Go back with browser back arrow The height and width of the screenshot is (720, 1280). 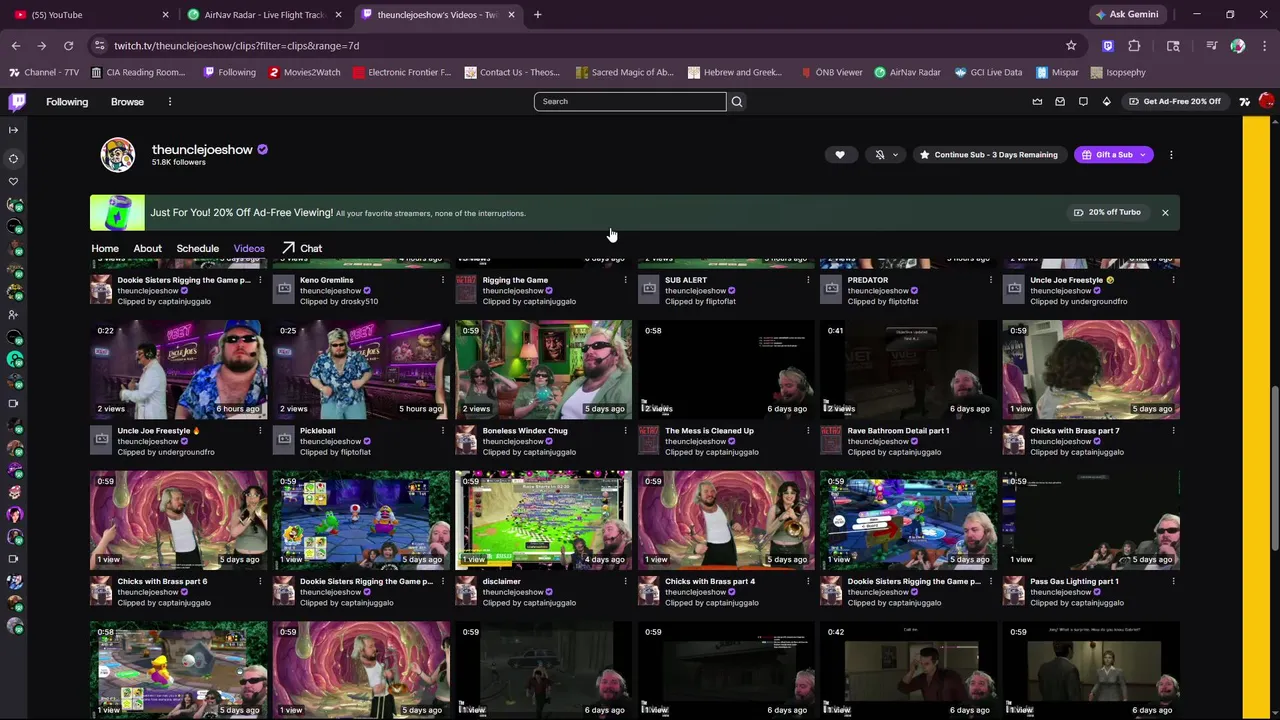click(x=16, y=46)
